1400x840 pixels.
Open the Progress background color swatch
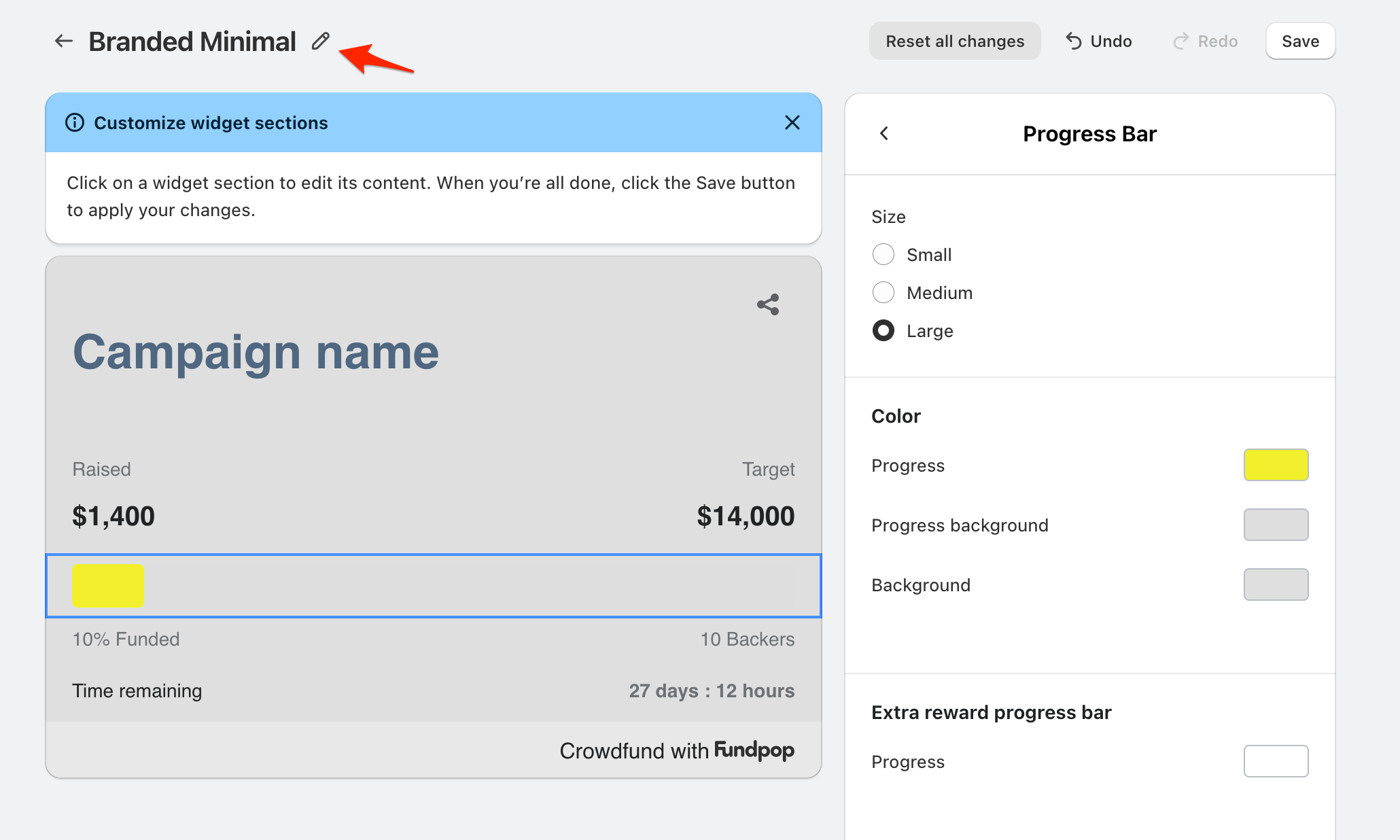tap(1276, 525)
